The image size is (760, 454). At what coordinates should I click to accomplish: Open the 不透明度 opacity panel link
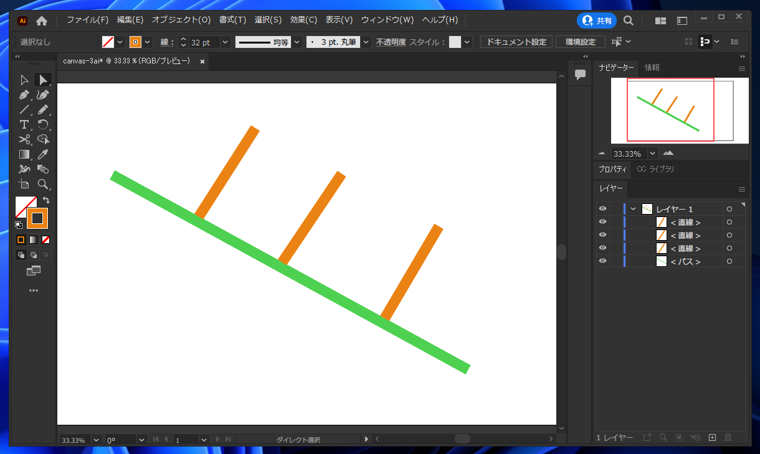click(391, 42)
